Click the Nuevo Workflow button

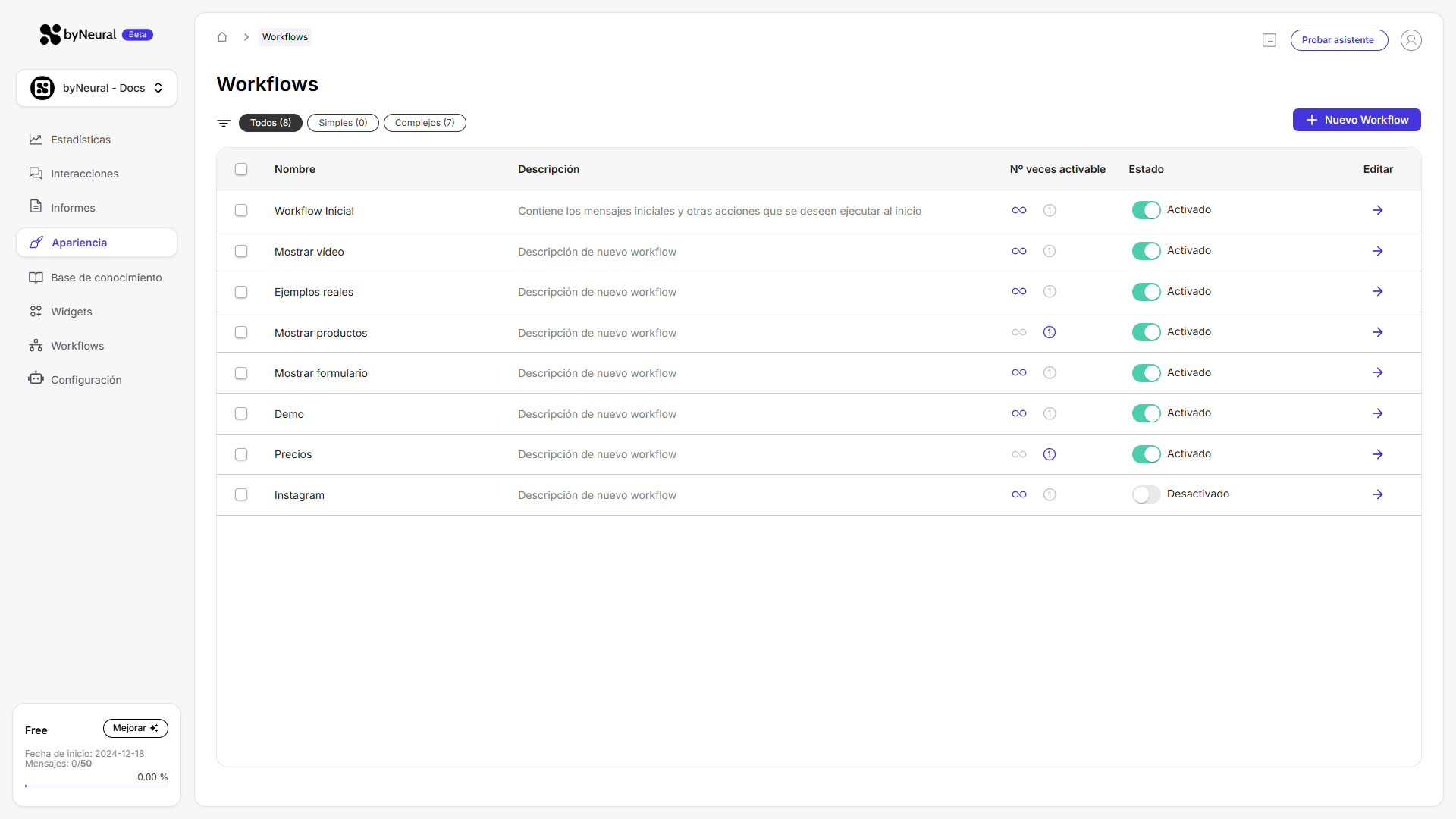[1356, 120]
